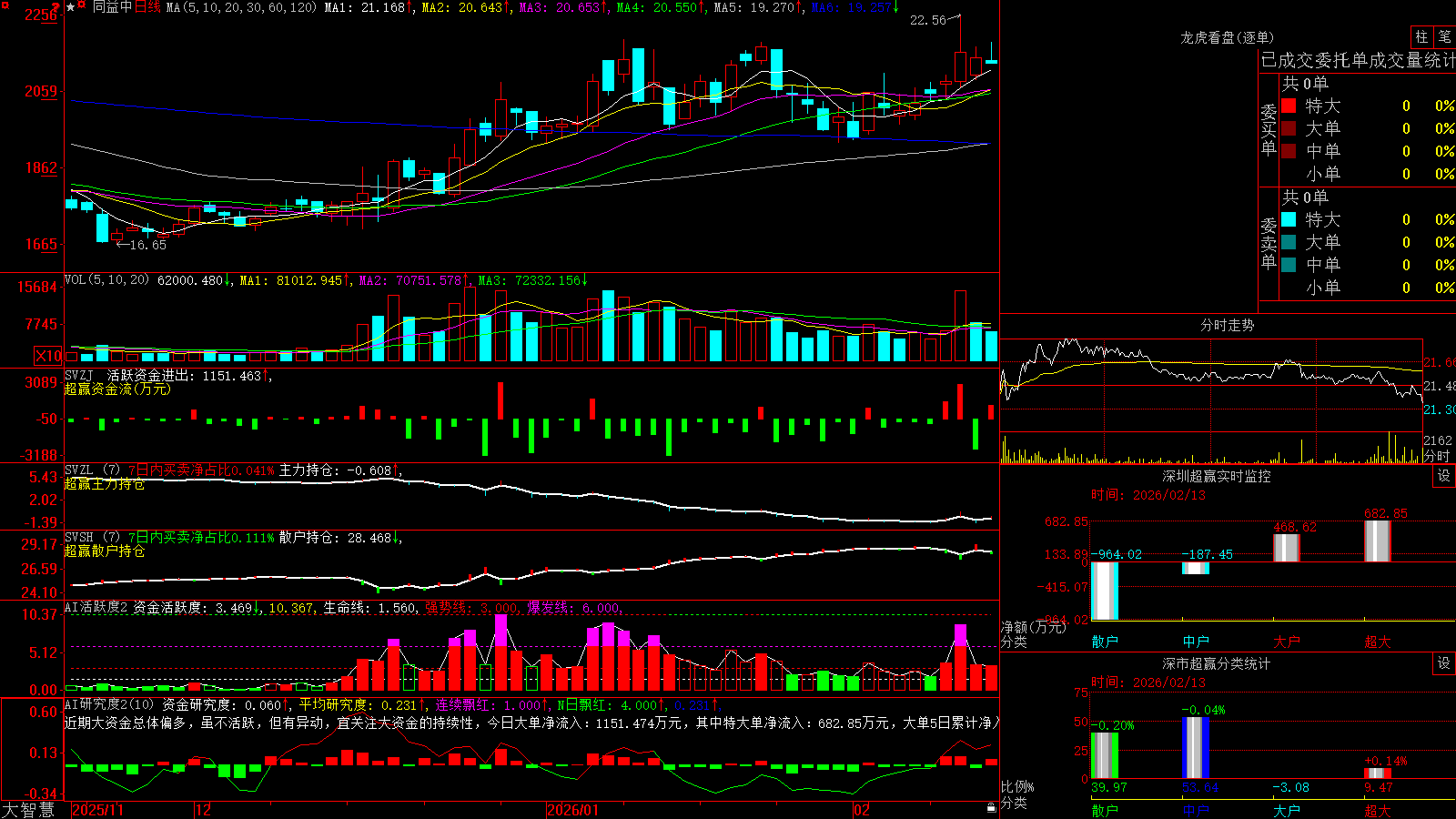Screen dimensions: 1456x819
Task: Switch order view to 笔 (tick) mode
Action: (x=1445, y=37)
